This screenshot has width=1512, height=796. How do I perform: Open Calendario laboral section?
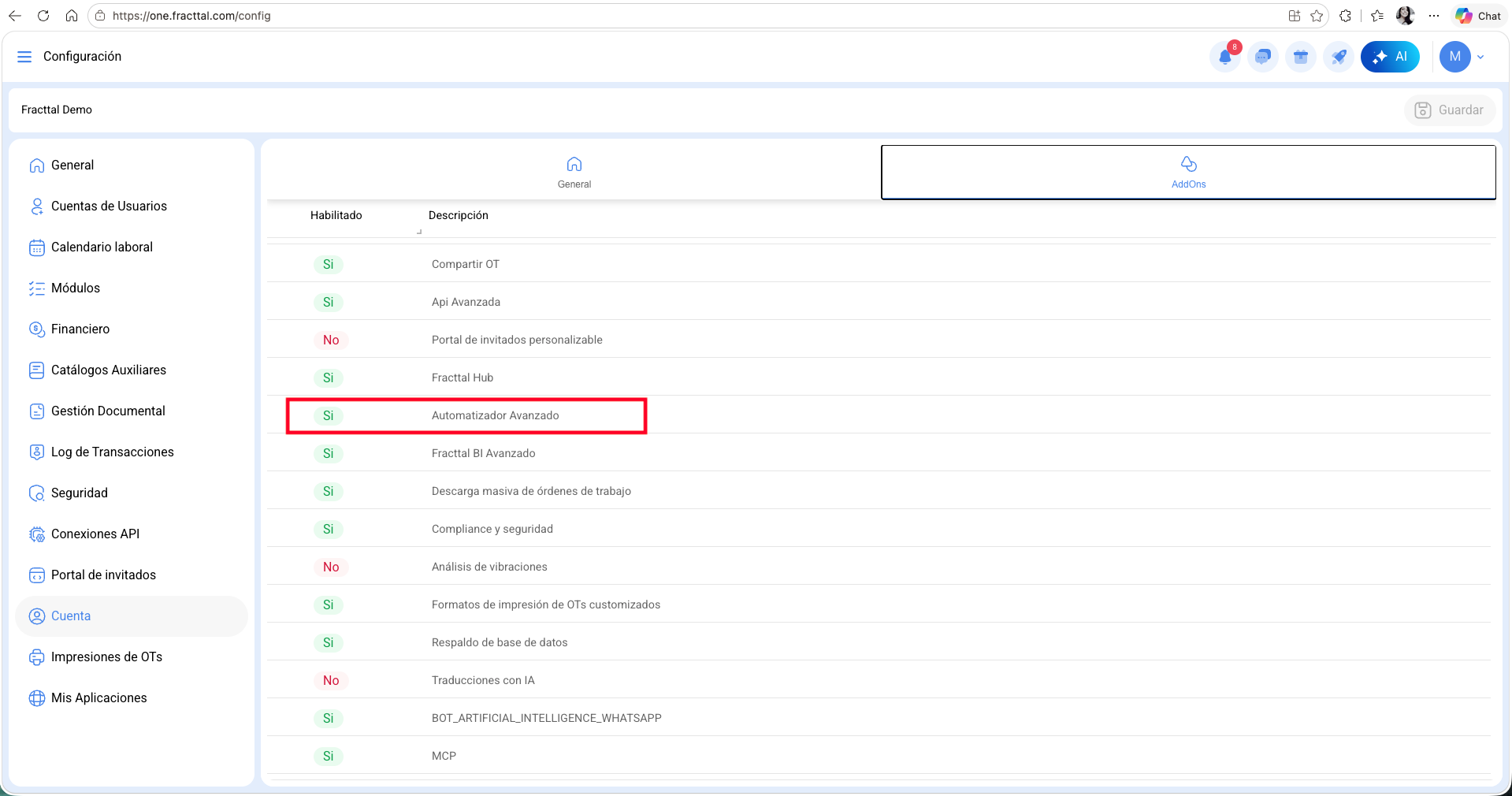coord(132,247)
